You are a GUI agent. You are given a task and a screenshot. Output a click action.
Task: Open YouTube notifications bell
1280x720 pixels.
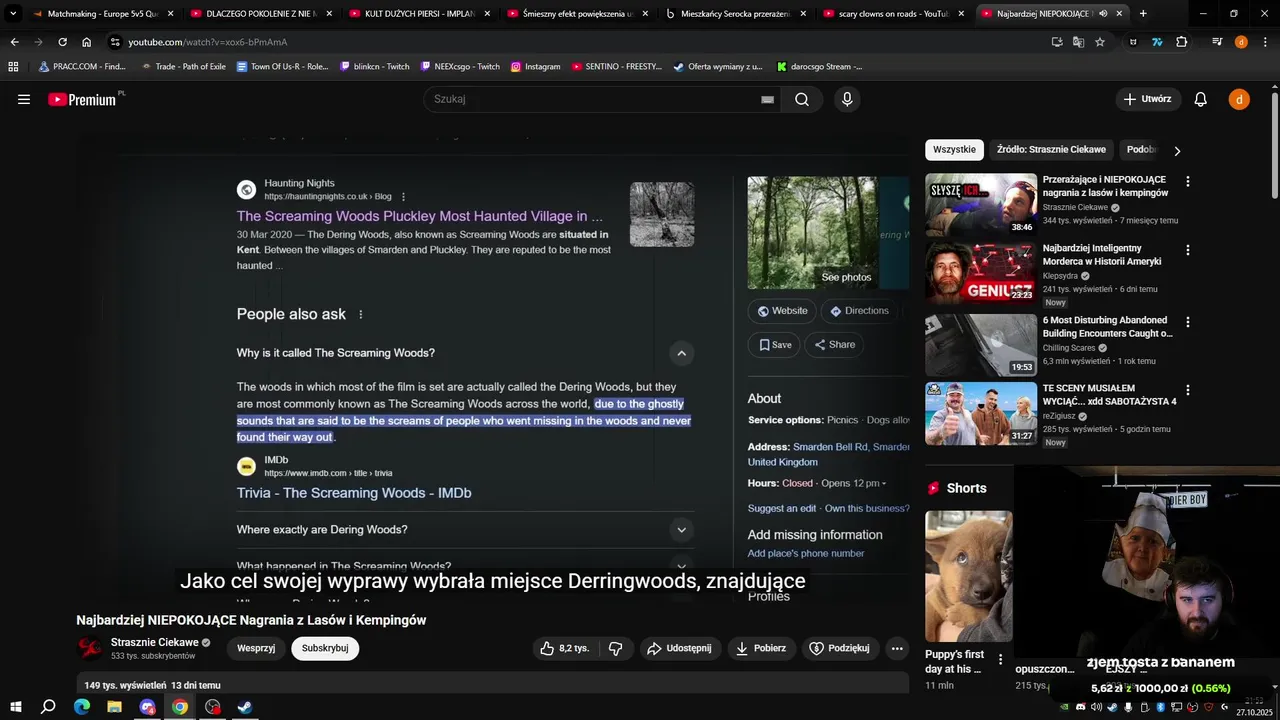pyautogui.click(x=1201, y=99)
